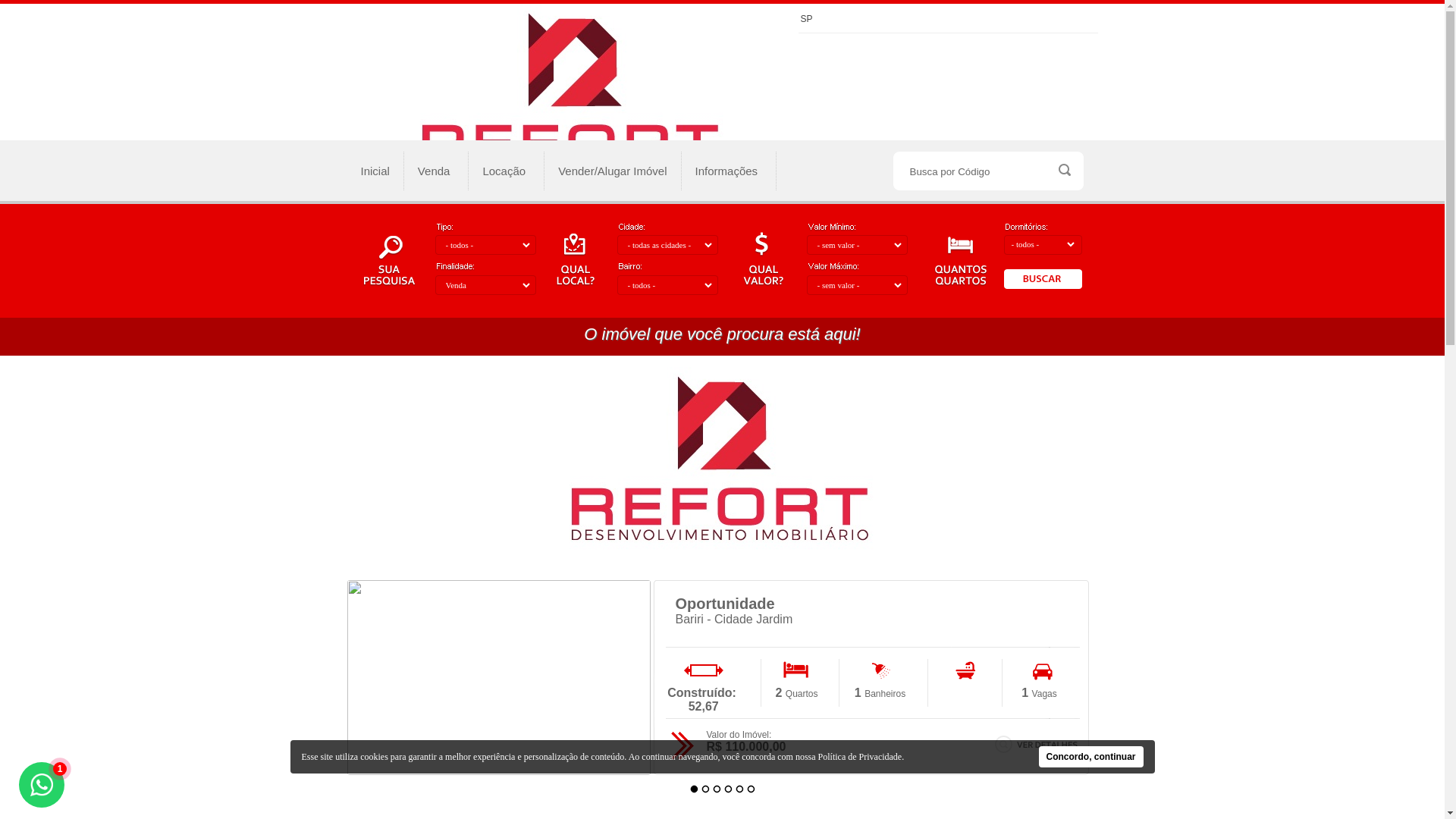This screenshot has width=1456, height=819.
Task: Click the shower bathrooms icon
Action: tap(880, 670)
